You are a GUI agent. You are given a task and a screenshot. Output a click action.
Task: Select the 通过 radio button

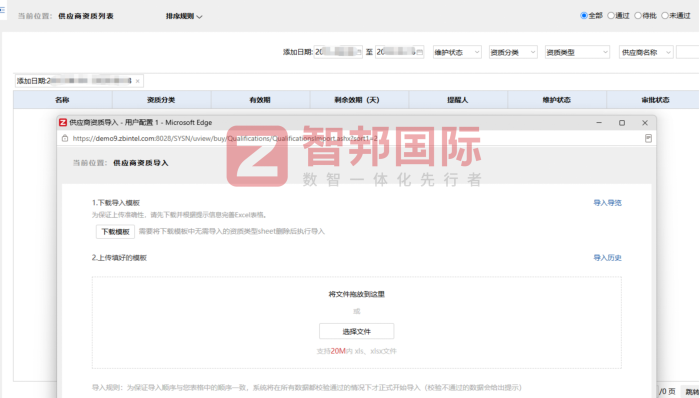click(611, 16)
